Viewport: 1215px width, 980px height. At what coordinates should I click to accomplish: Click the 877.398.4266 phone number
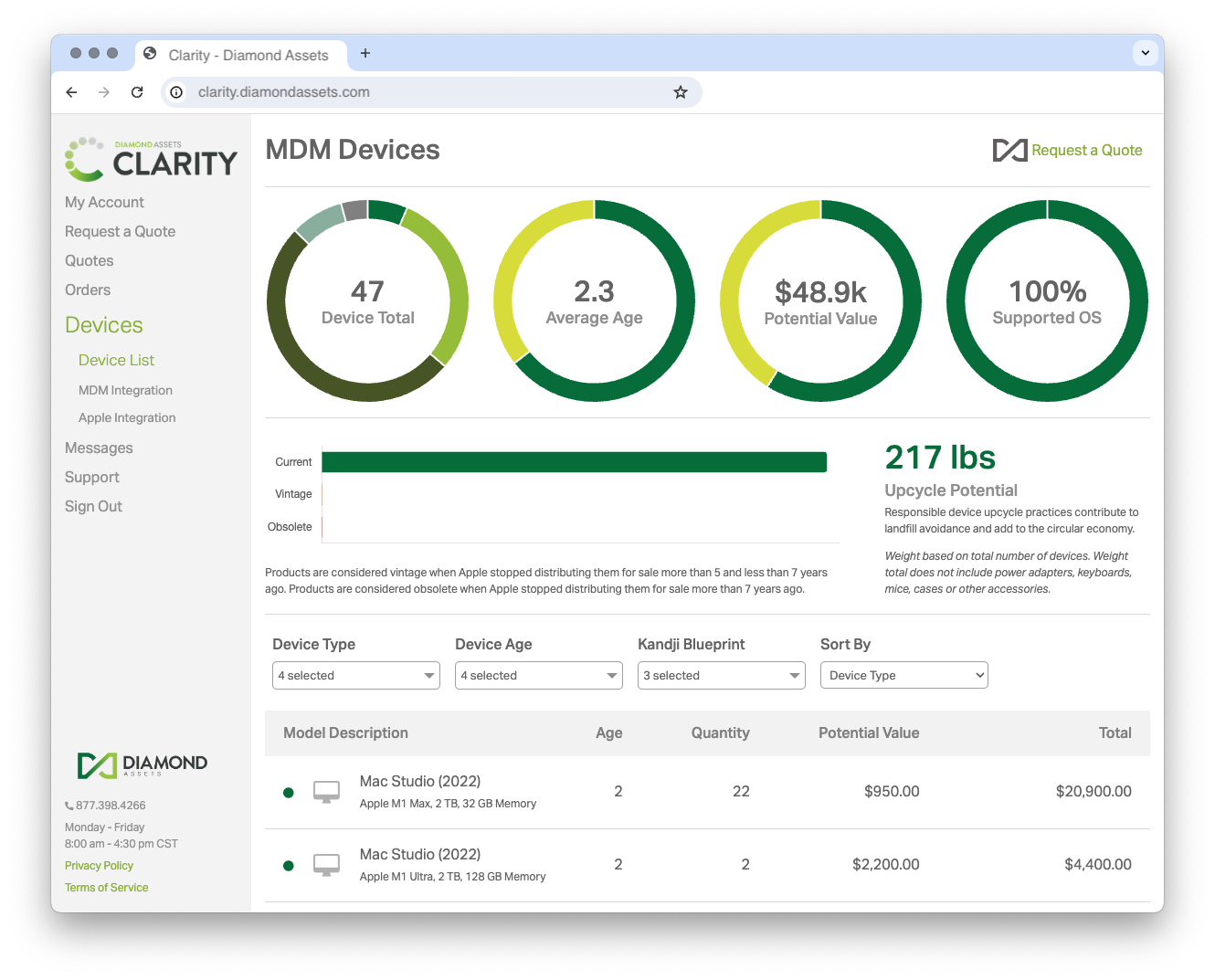tap(111, 806)
